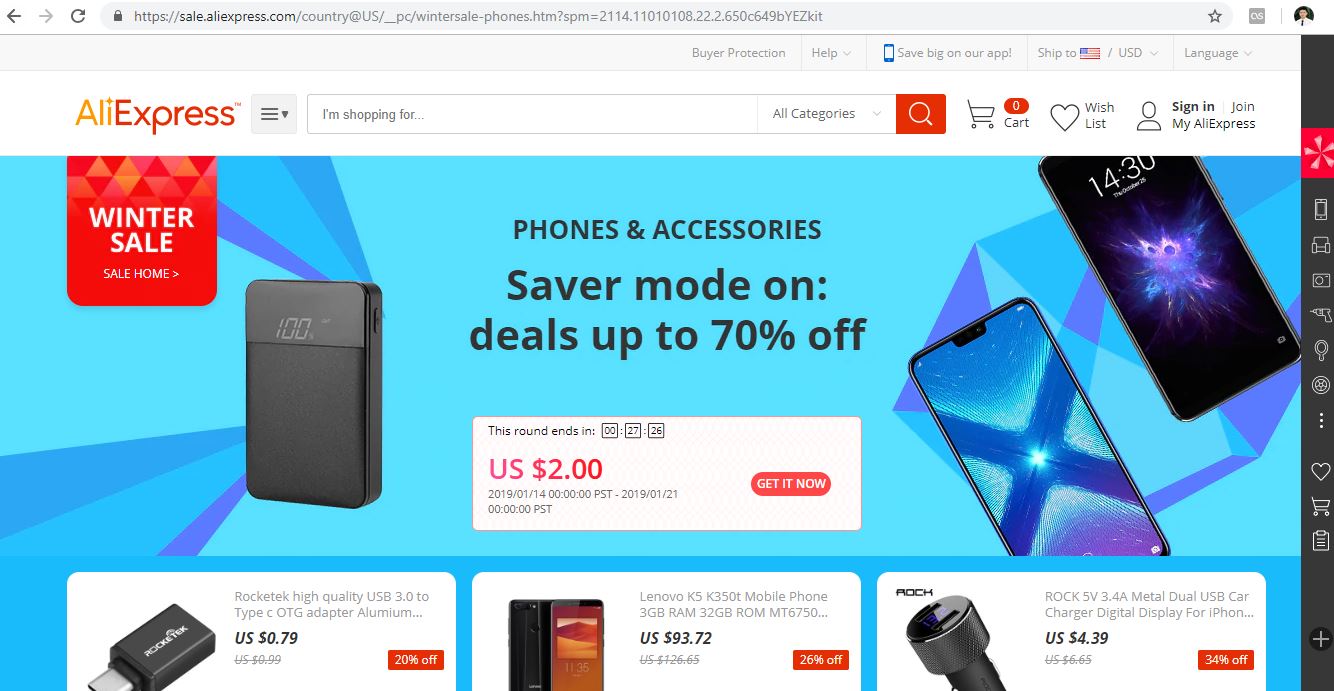1334x691 pixels.
Task: Click the GET IT NOW button
Action: click(791, 484)
